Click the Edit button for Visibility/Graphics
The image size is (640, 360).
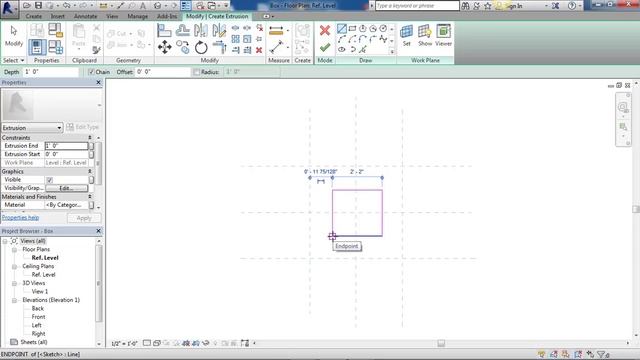(67, 188)
